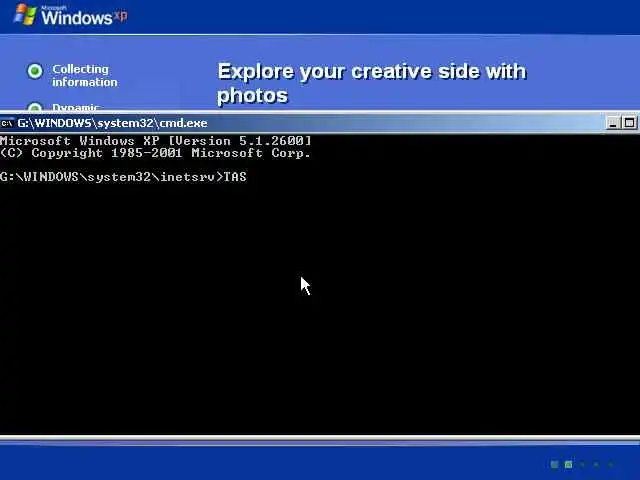Maximize the cmd.exe window
This screenshot has height=480, width=640.
[629, 123]
